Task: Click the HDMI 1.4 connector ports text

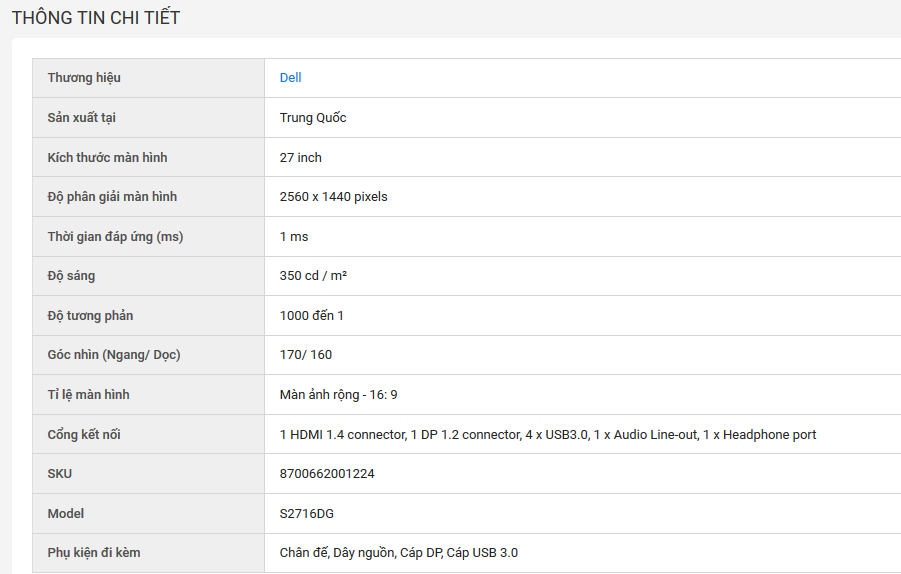Action: coord(548,434)
